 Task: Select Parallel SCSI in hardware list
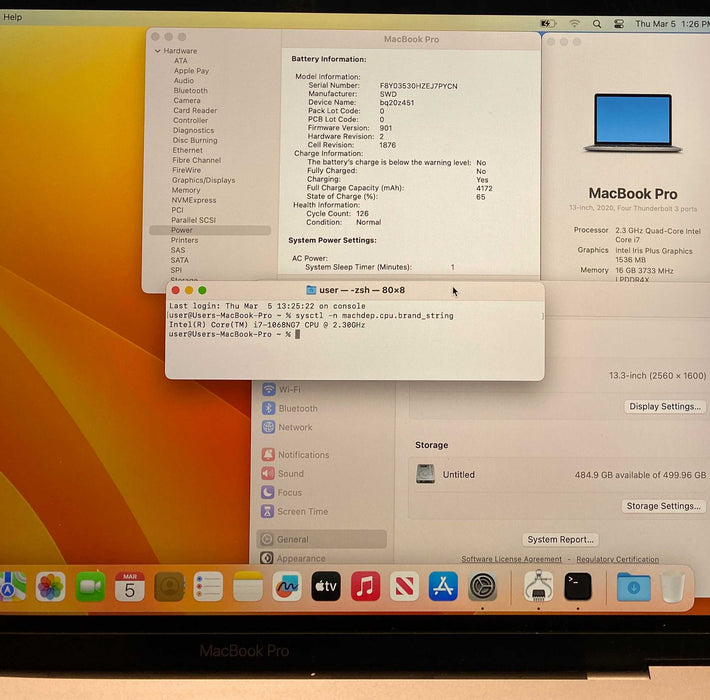tap(193, 220)
